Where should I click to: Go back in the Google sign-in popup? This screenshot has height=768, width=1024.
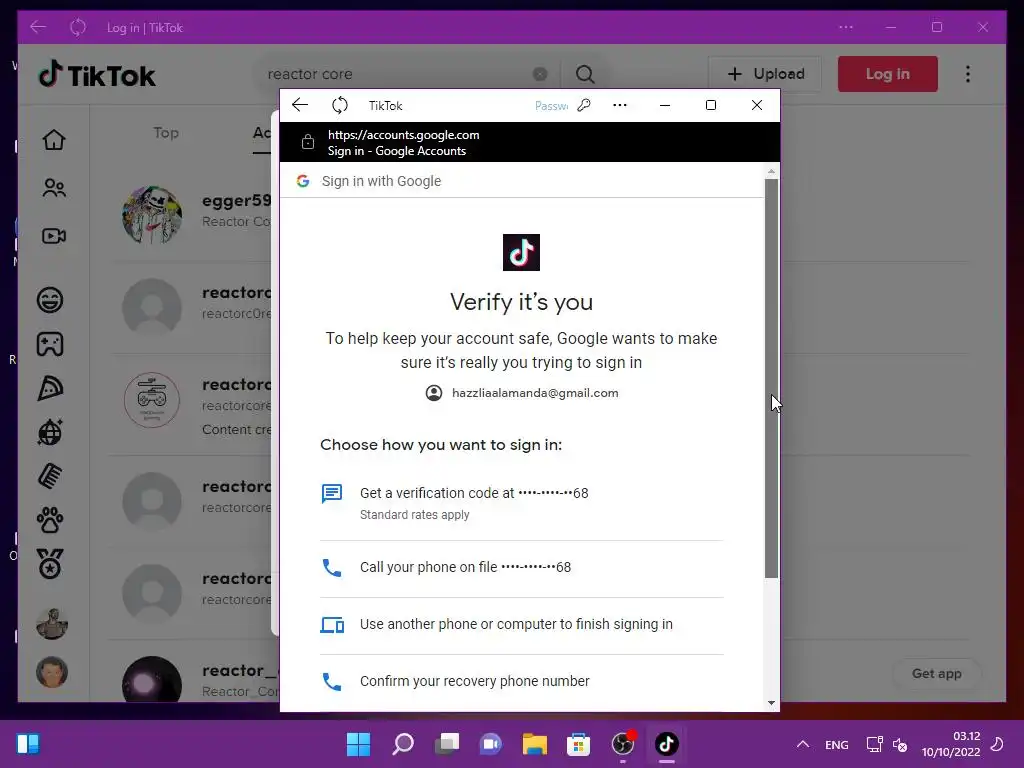300,105
